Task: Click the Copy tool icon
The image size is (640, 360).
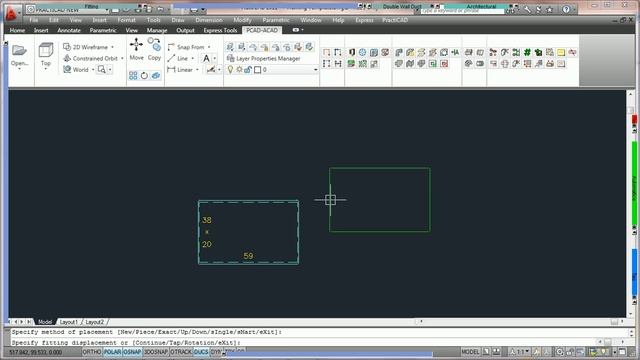Action: [154, 44]
